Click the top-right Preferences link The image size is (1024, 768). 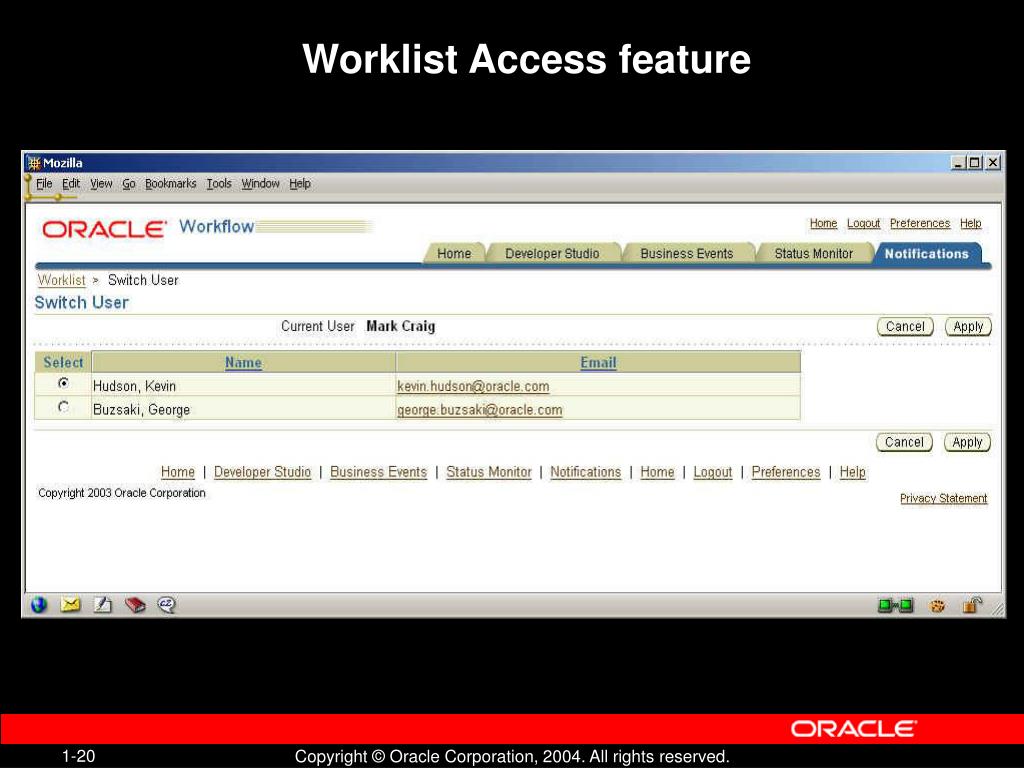click(x=920, y=223)
